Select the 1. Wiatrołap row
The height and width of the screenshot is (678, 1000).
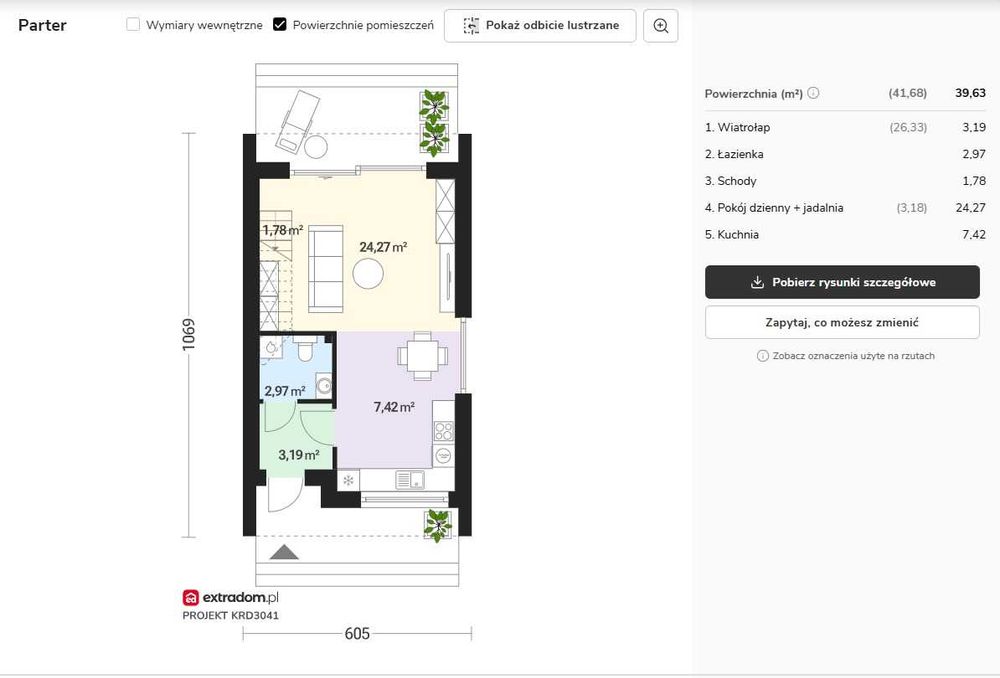(x=845, y=128)
